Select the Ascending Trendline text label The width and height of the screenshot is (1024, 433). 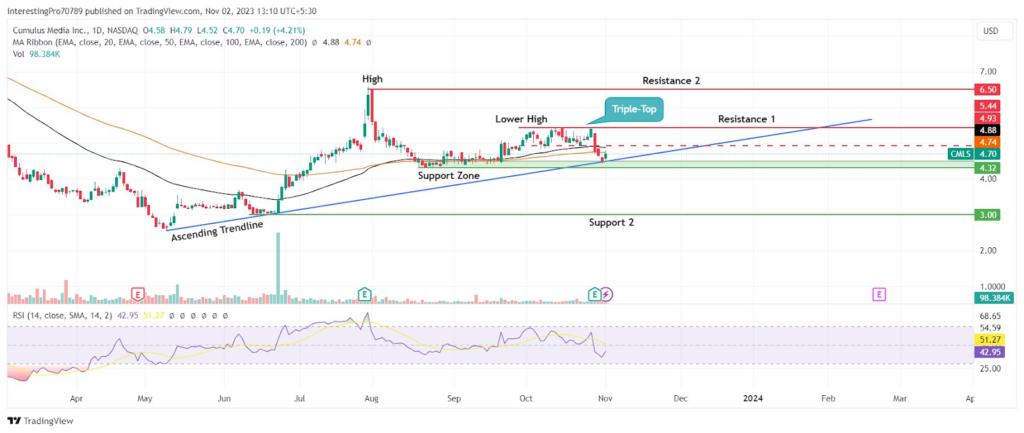pyautogui.click(x=217, y=231)
